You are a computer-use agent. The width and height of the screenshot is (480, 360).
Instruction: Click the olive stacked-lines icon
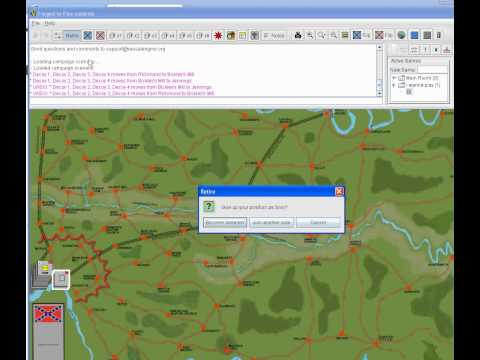(x=345, y=35)
